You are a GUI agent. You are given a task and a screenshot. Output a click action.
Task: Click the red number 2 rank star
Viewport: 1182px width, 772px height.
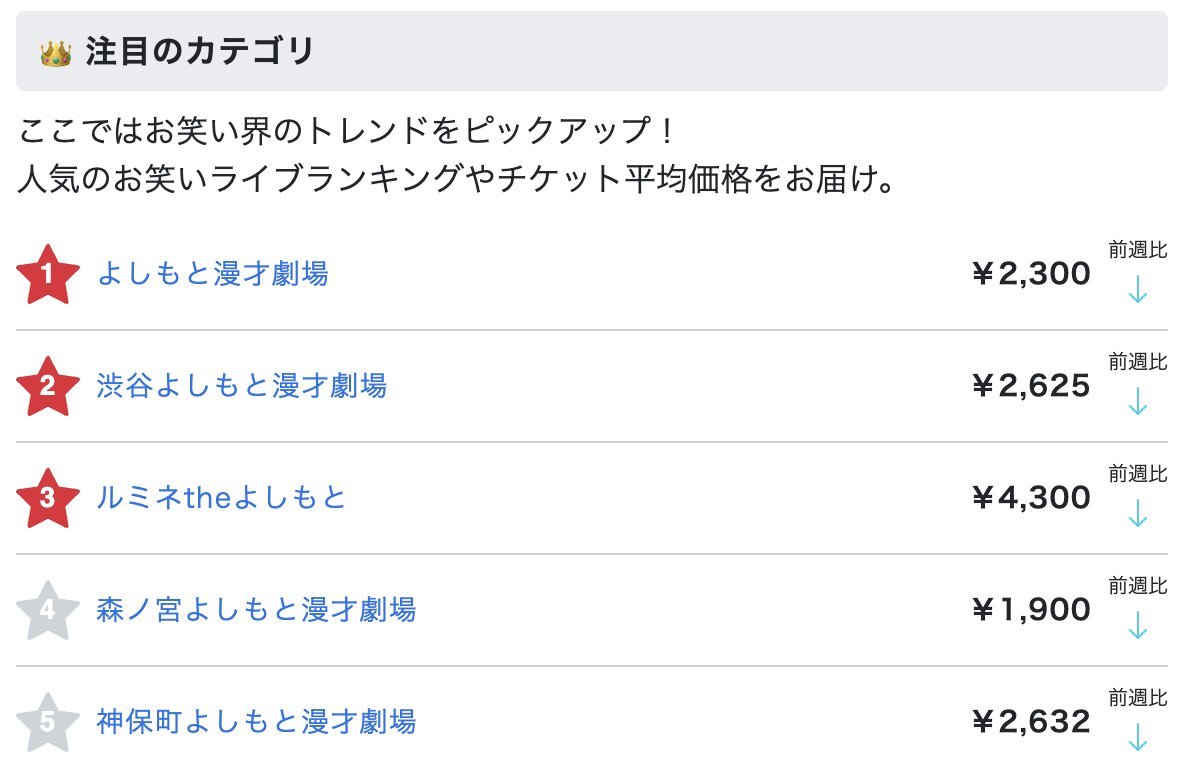(48, 386)
